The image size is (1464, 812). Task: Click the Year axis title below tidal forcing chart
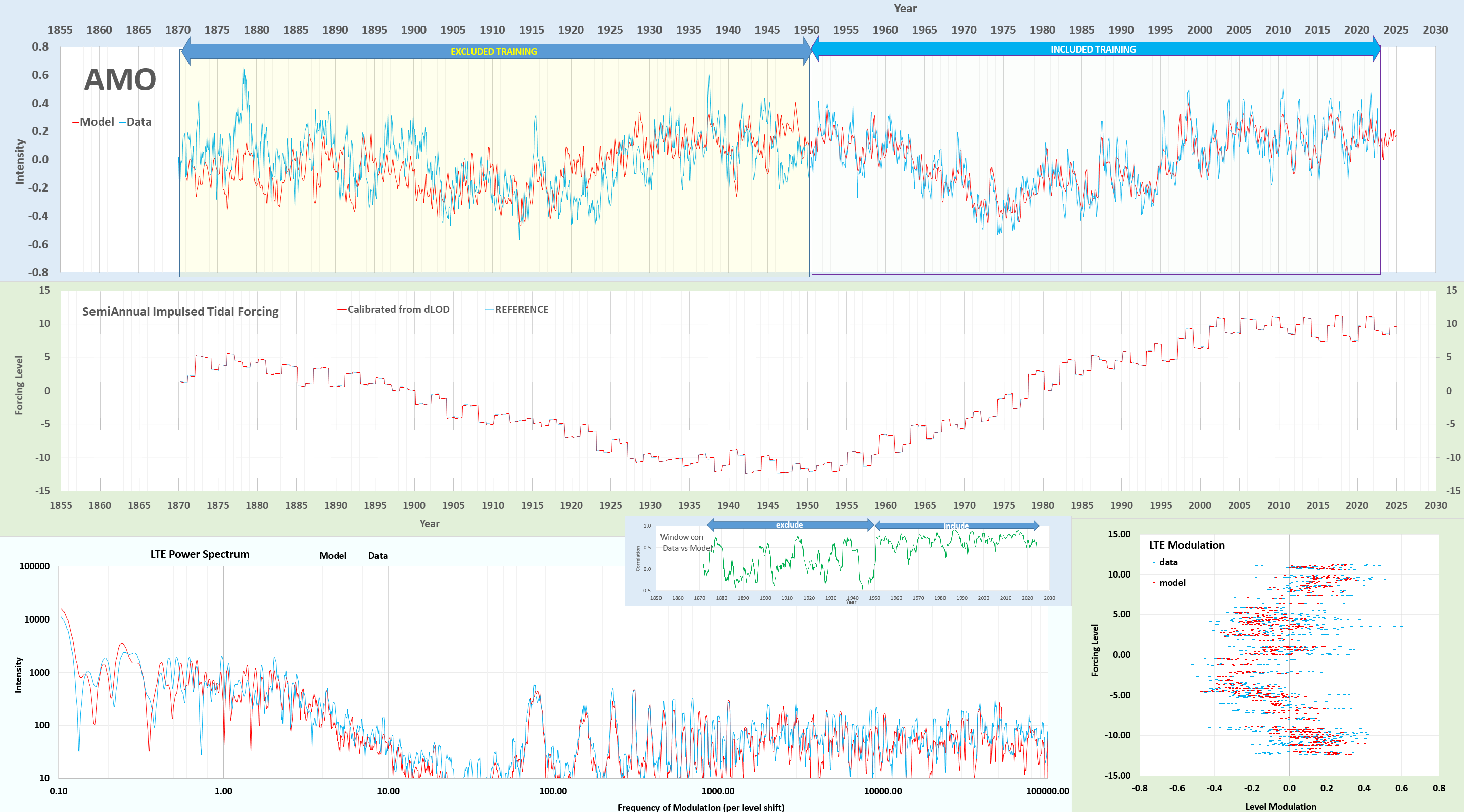coord(429,523)
